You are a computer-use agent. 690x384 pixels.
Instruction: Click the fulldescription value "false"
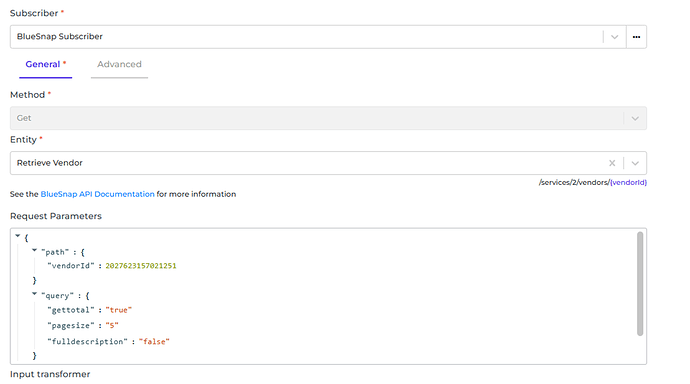tap(154, 341)
